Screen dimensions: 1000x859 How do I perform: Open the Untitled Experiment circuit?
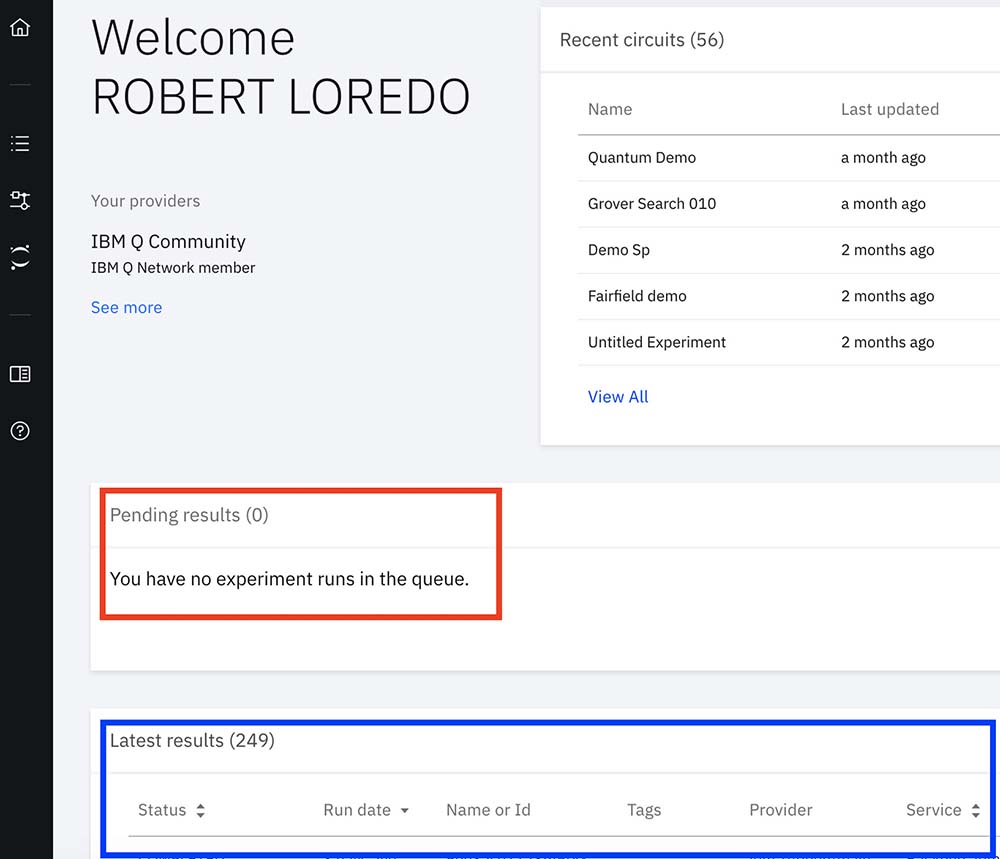coord(657,342)
